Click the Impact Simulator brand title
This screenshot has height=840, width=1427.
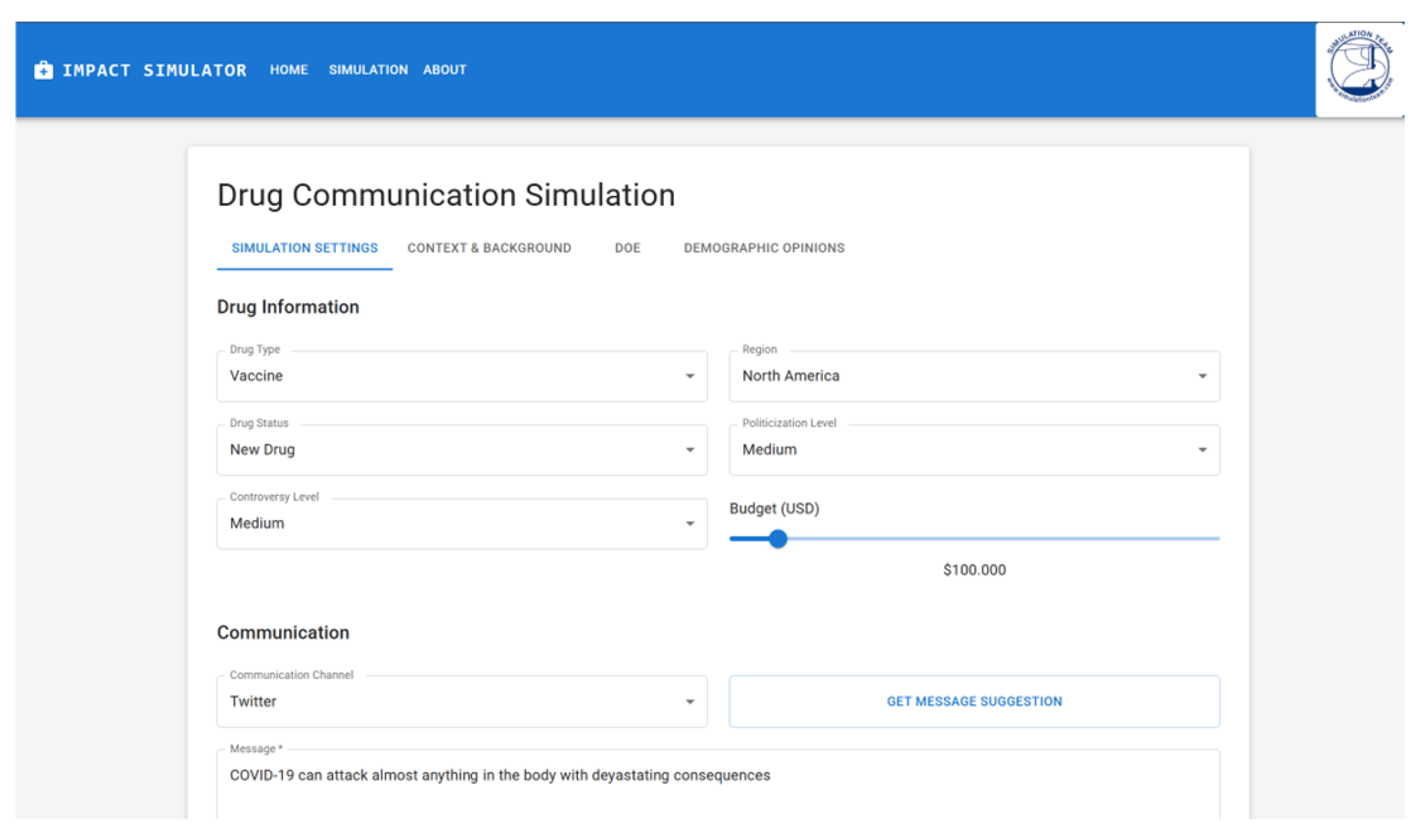coord(154,70)
